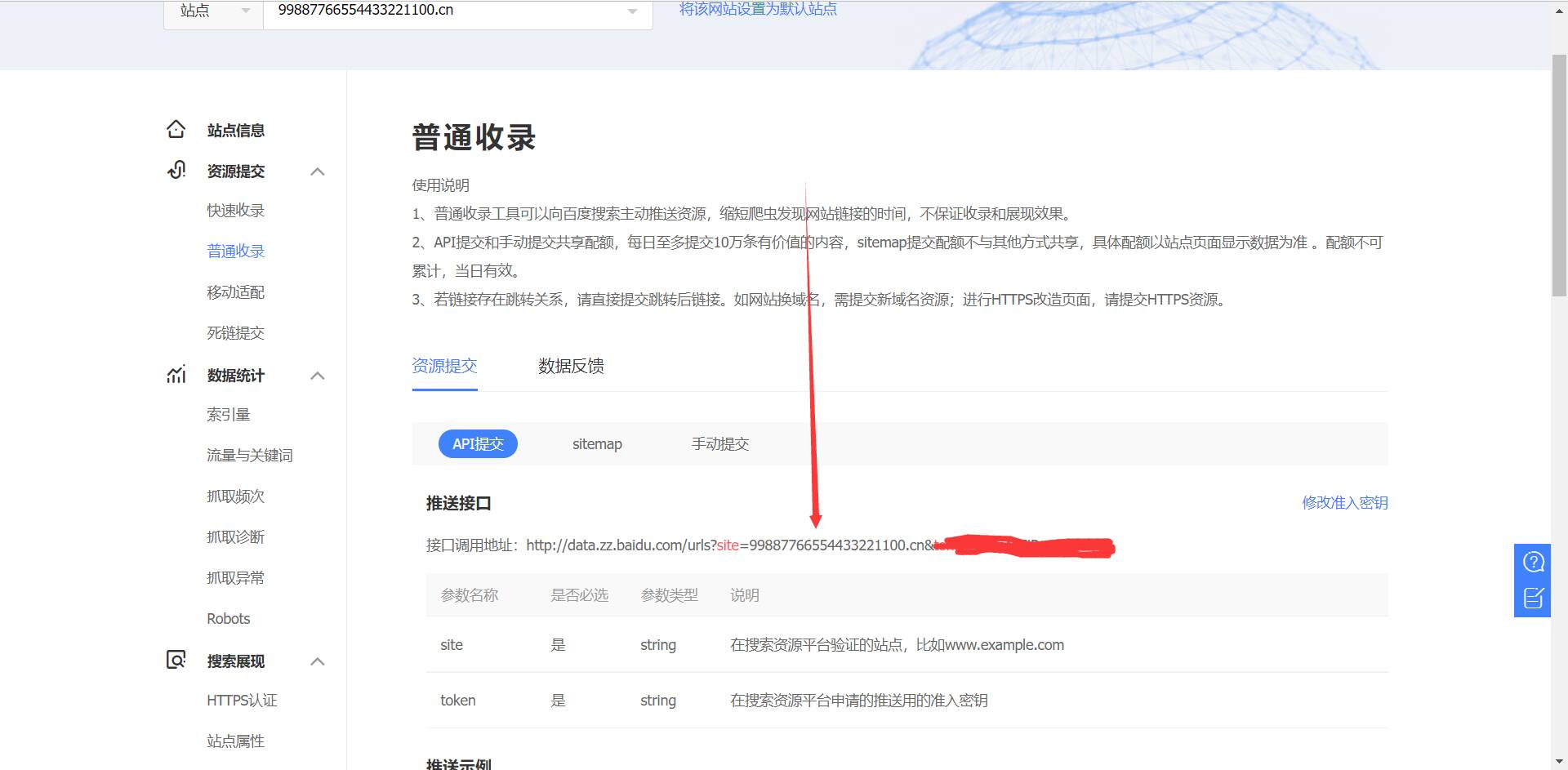Click the 搜索展现 magnifier icon

[x=176, y=660]
